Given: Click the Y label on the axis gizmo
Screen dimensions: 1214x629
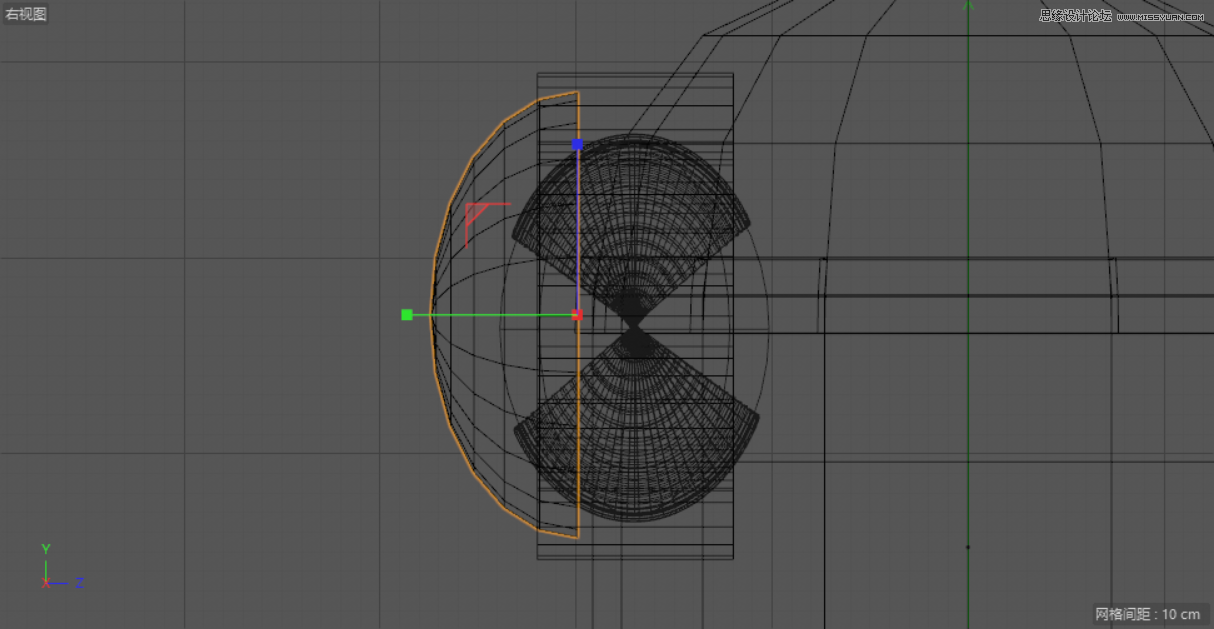Looking at the screenshot, I should coord(44,548).
